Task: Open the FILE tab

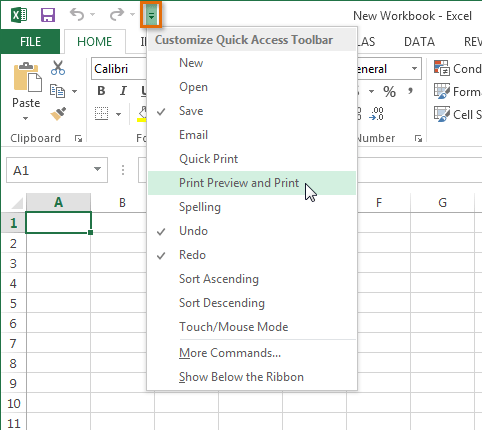Action: click(x=30, y=42)
